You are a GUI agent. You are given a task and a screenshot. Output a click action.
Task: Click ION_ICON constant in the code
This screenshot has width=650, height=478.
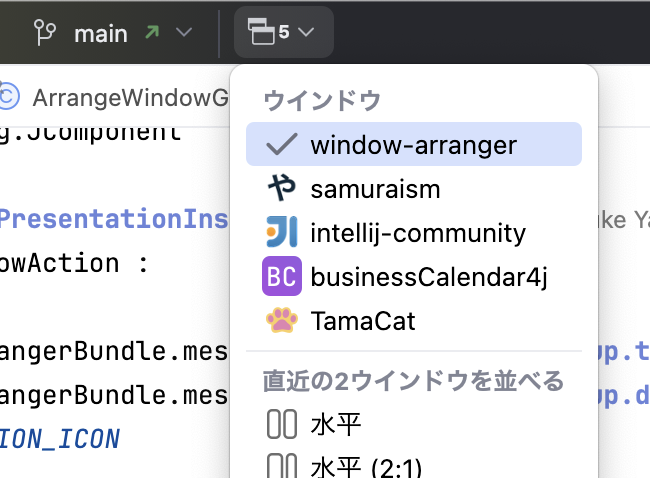coord(60,439)
